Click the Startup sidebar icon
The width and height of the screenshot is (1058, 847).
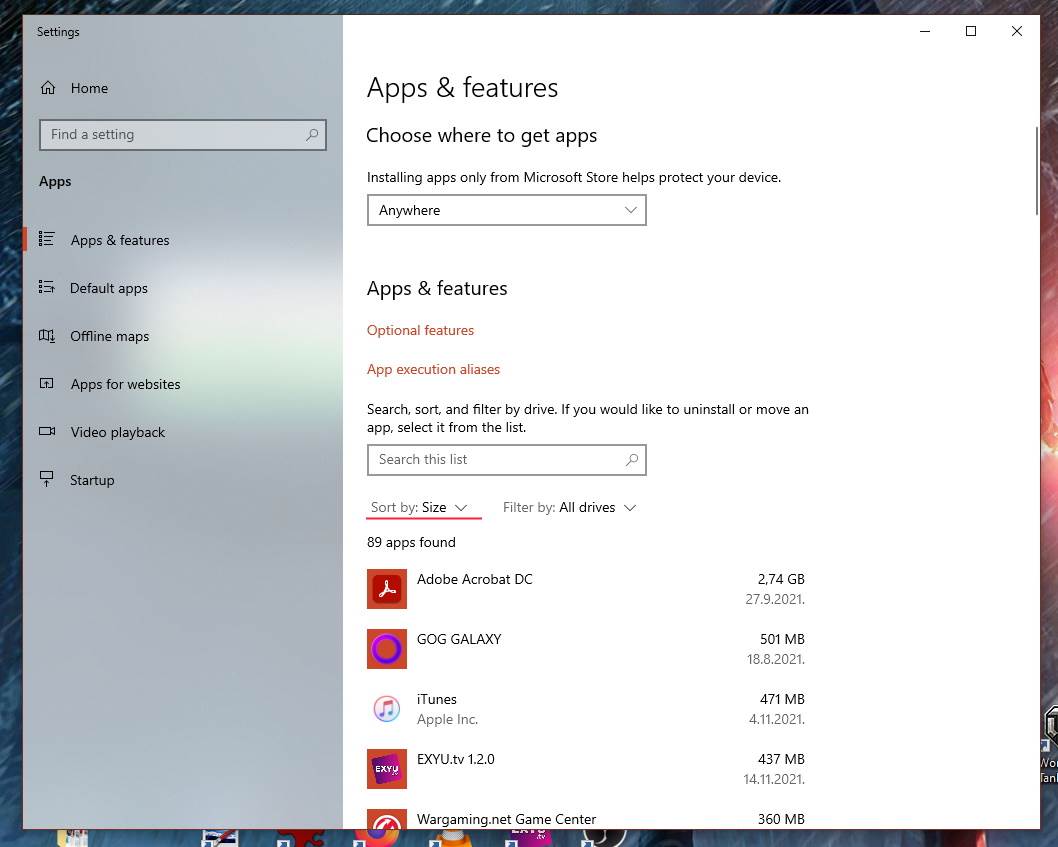[47, 480]
